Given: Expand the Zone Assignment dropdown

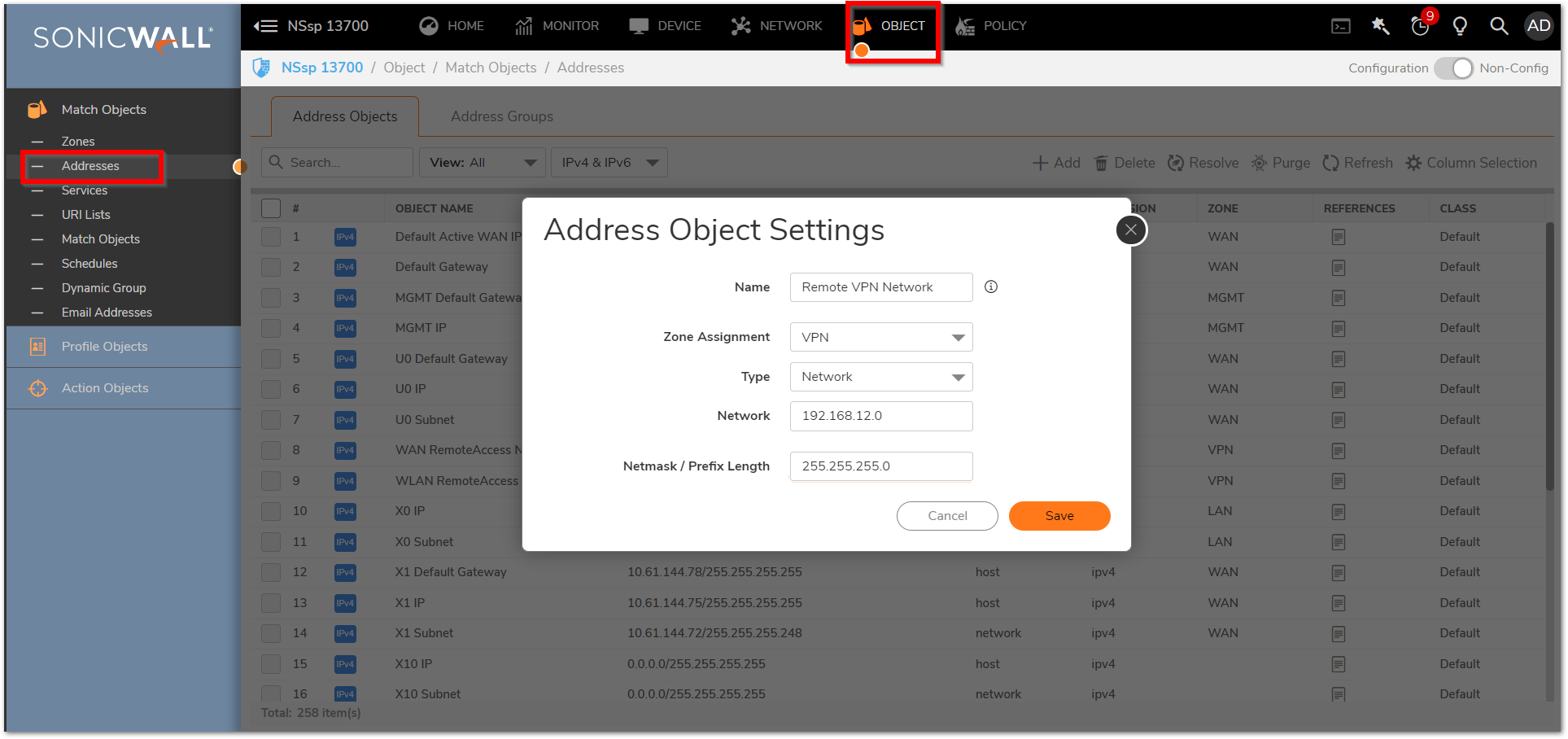Looking at the screenshot, I should coord(880,337).
